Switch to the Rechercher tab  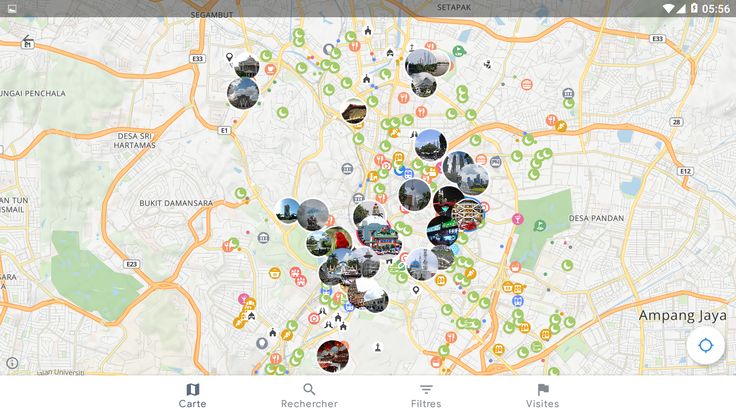pos(309,395)
